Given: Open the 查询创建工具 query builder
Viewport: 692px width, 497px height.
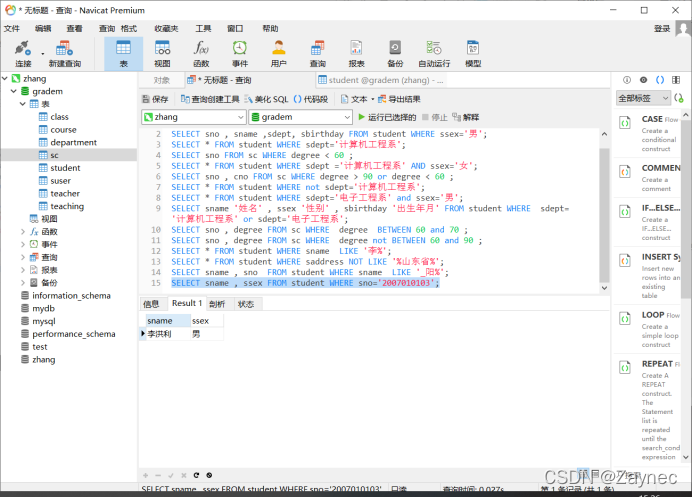Looking at the screenshot, I should click(x=210, y=99).
